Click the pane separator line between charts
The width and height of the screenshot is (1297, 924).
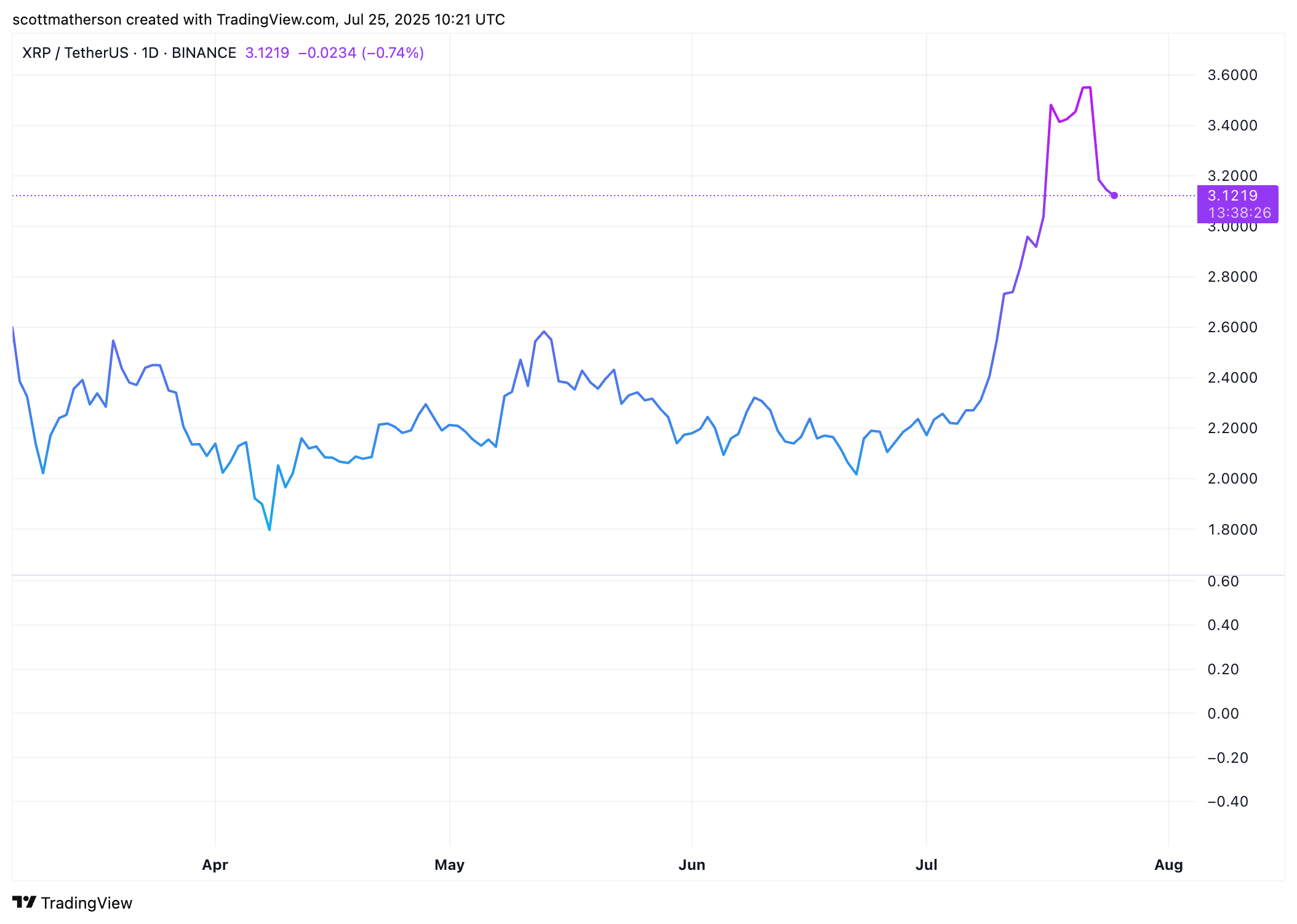tap(615, 575)
